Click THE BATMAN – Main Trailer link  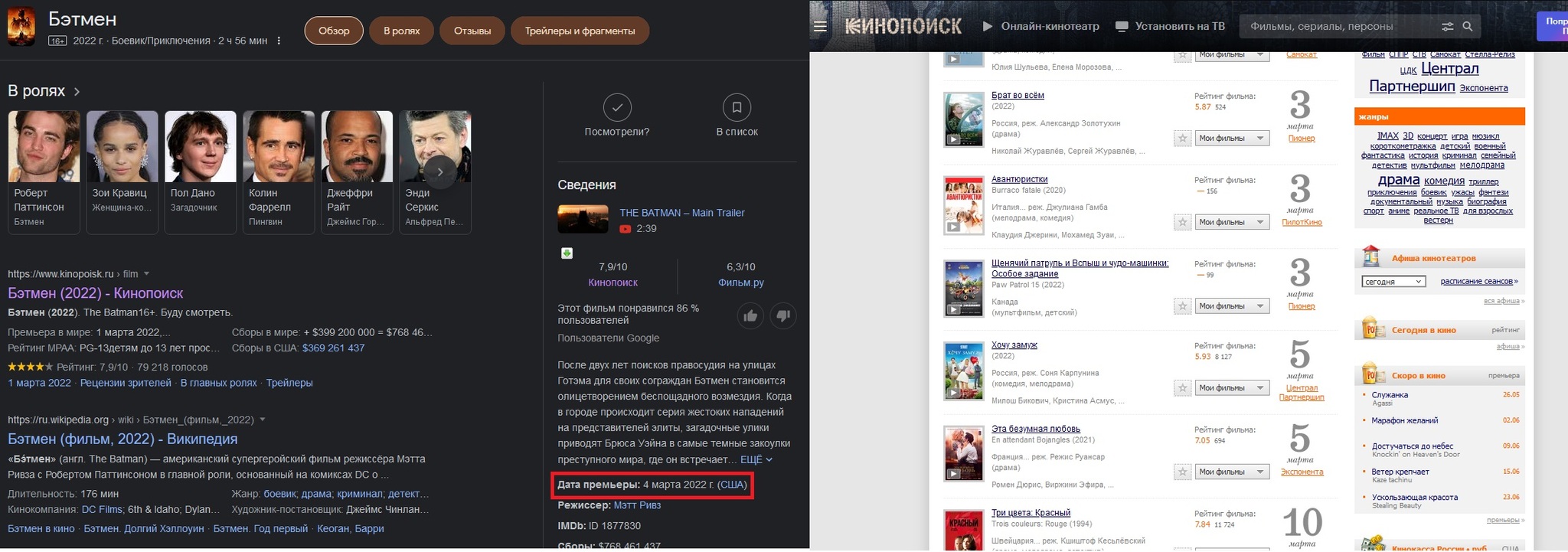coord(681,213)
